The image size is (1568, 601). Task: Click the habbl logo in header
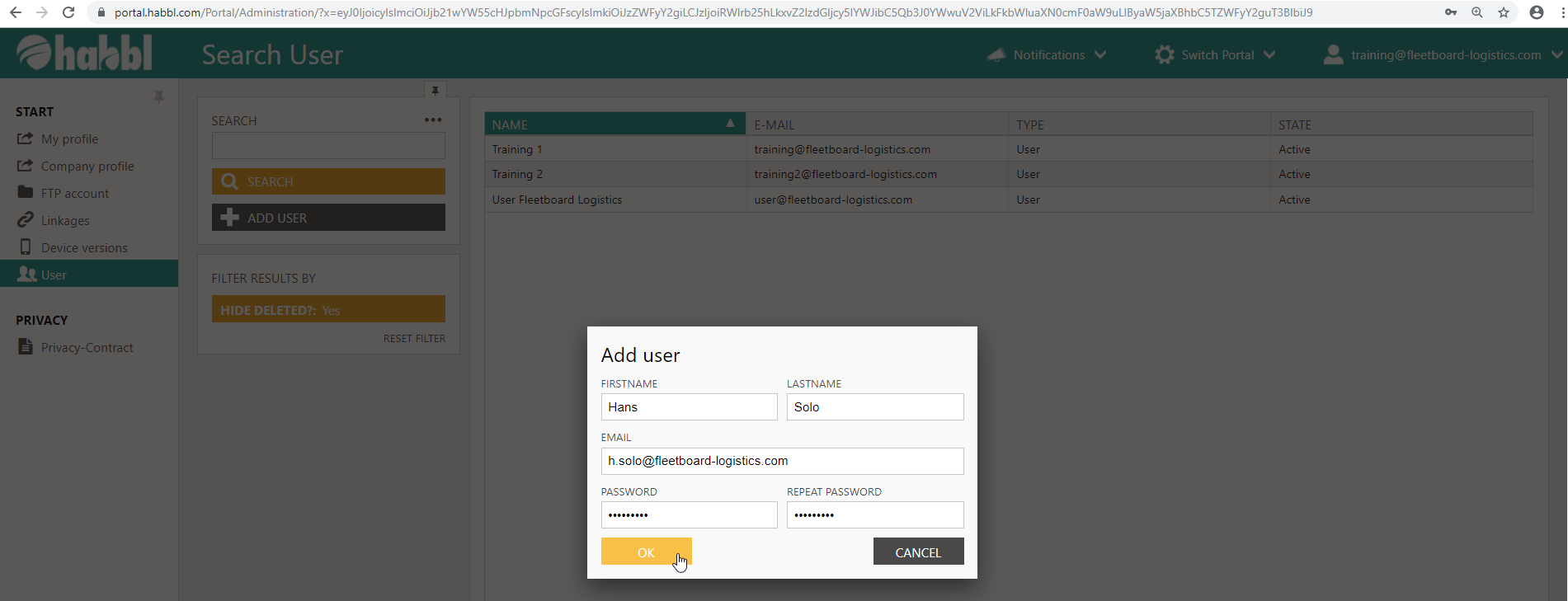84,54
